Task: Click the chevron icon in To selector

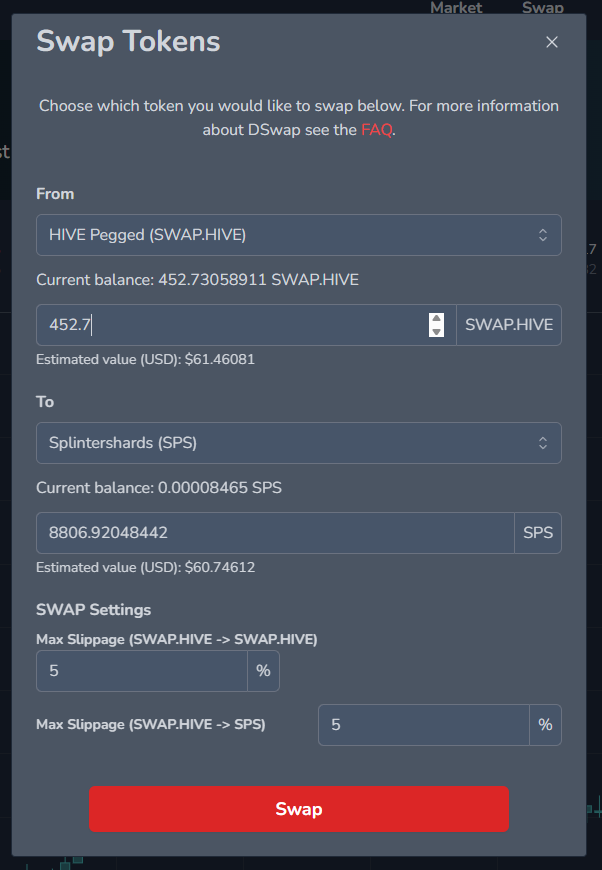Action: point(542,443)
